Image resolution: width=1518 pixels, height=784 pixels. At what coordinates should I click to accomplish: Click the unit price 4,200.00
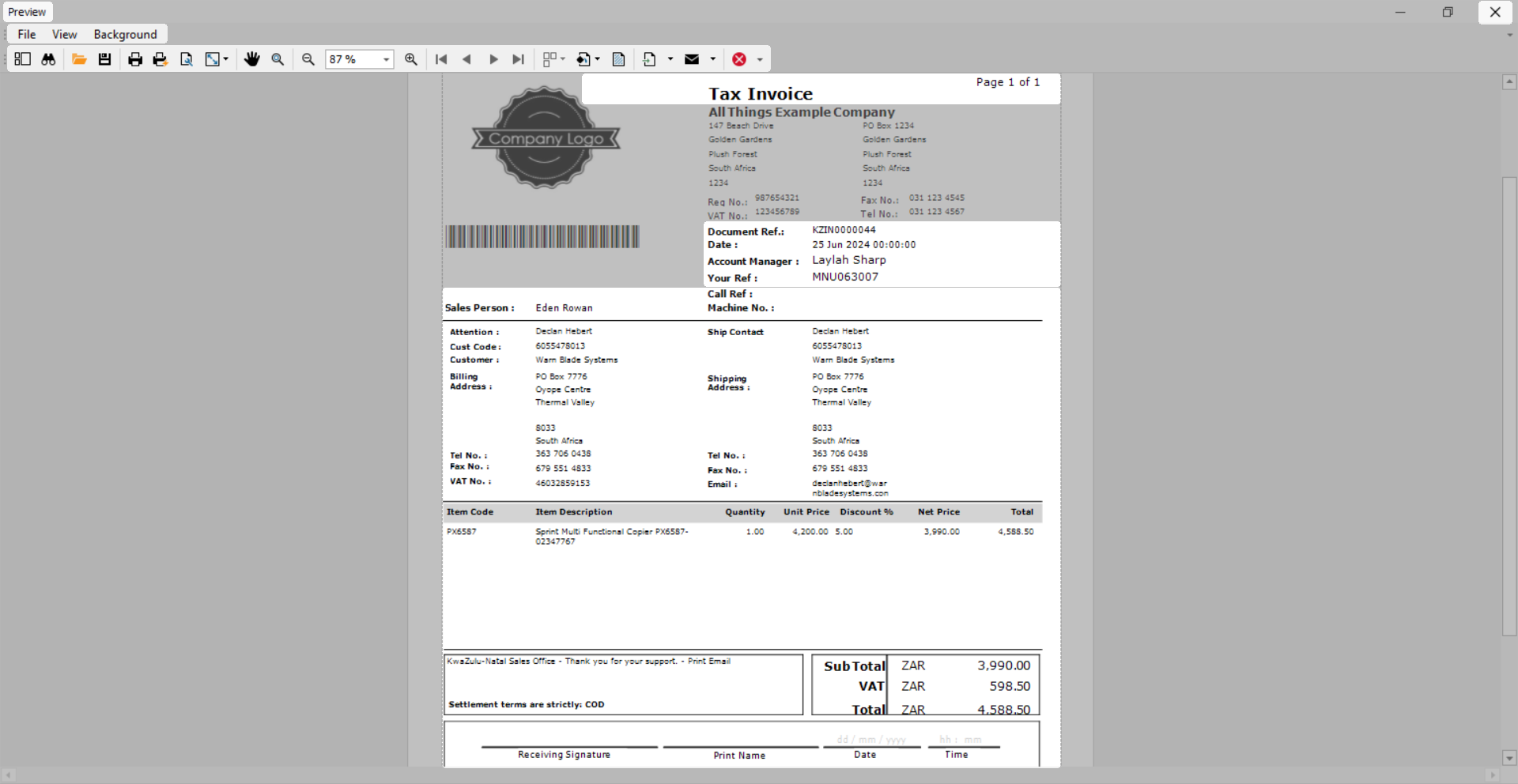(x=810, y=532)
